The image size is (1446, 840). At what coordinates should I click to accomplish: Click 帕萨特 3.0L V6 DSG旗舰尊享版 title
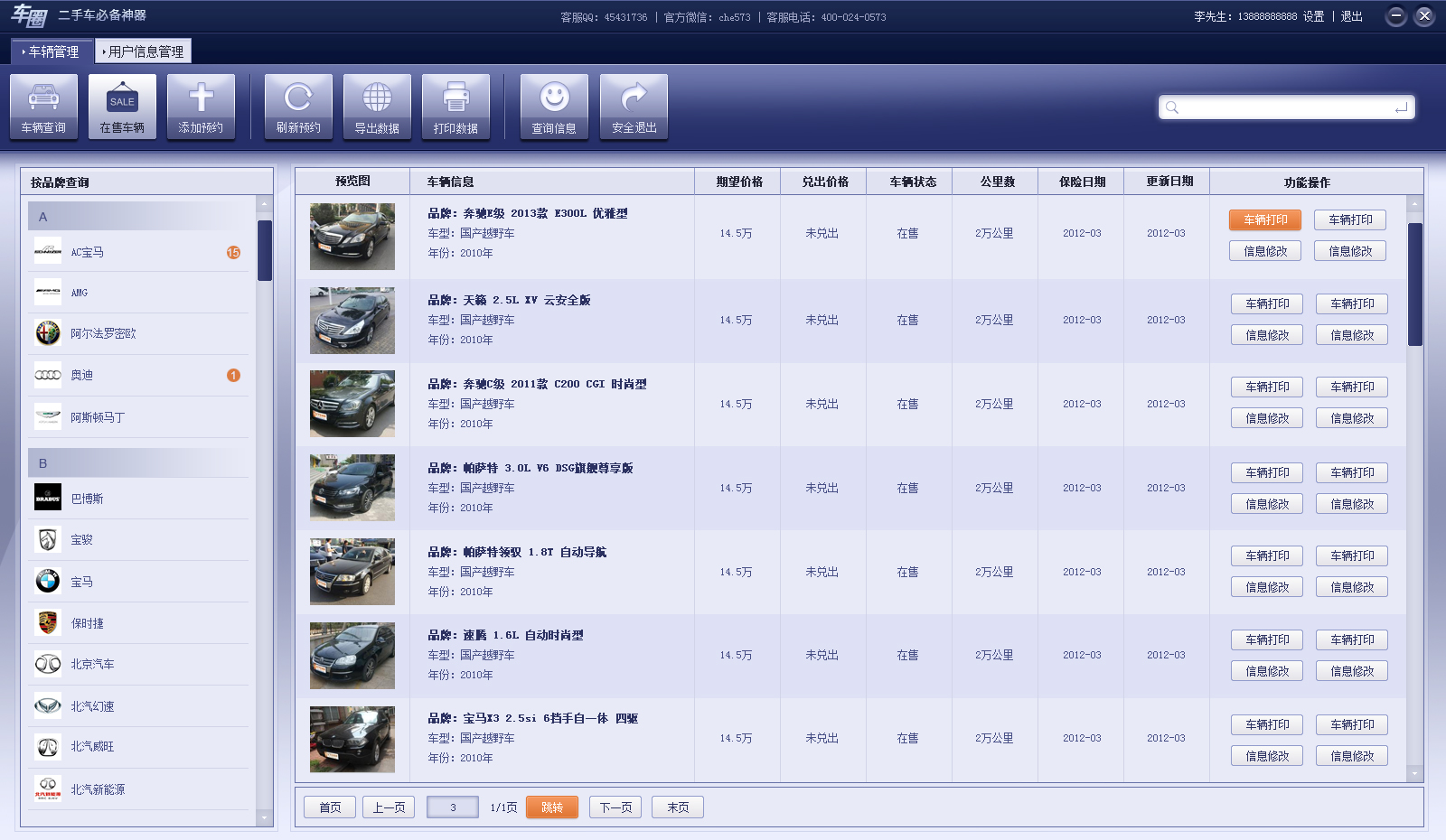[548, 468]
